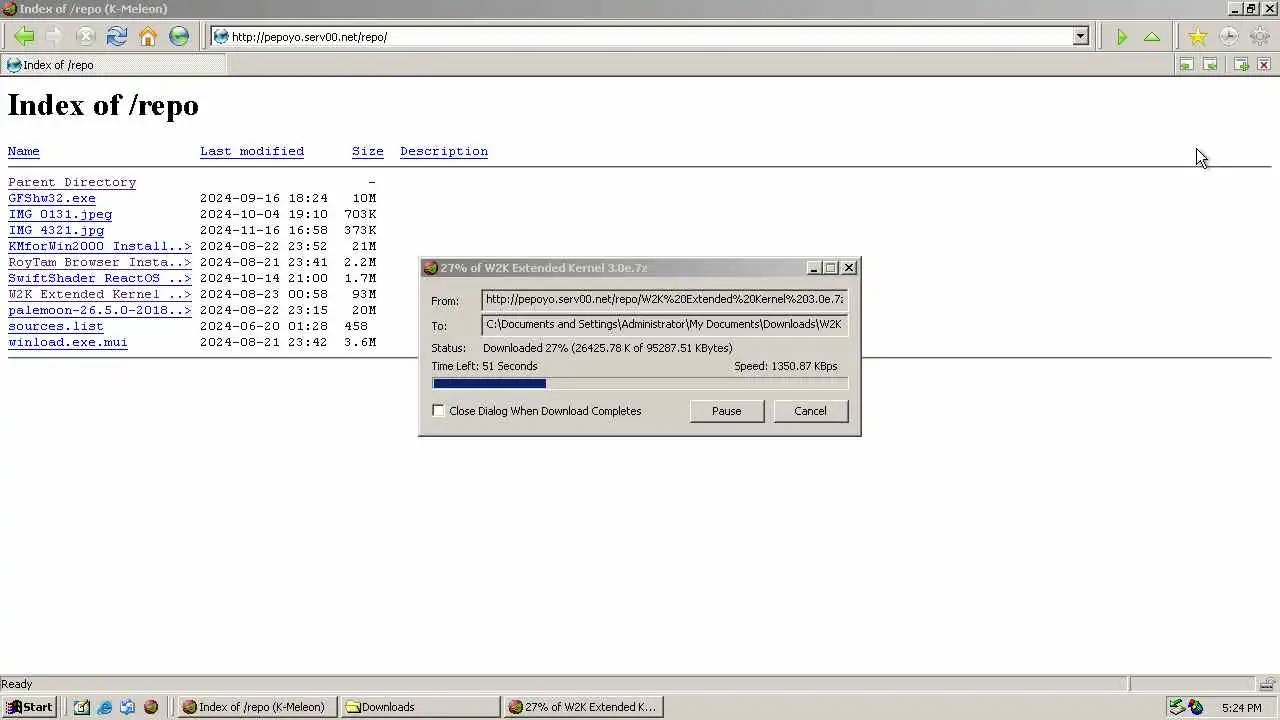
Task: Click the first system tray icon
Action: coord(1177,707)
